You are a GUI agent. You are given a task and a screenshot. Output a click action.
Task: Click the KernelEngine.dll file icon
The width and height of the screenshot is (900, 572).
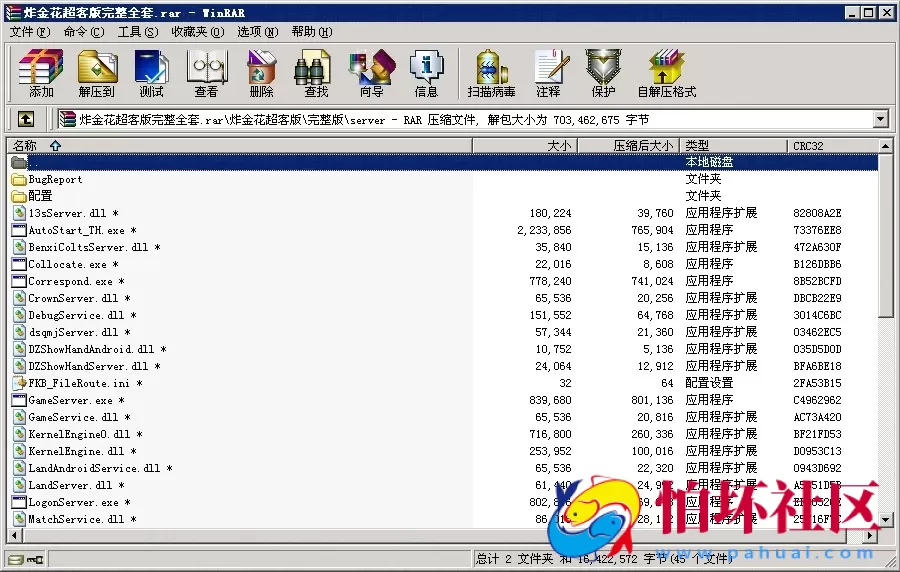pos(19,452)
